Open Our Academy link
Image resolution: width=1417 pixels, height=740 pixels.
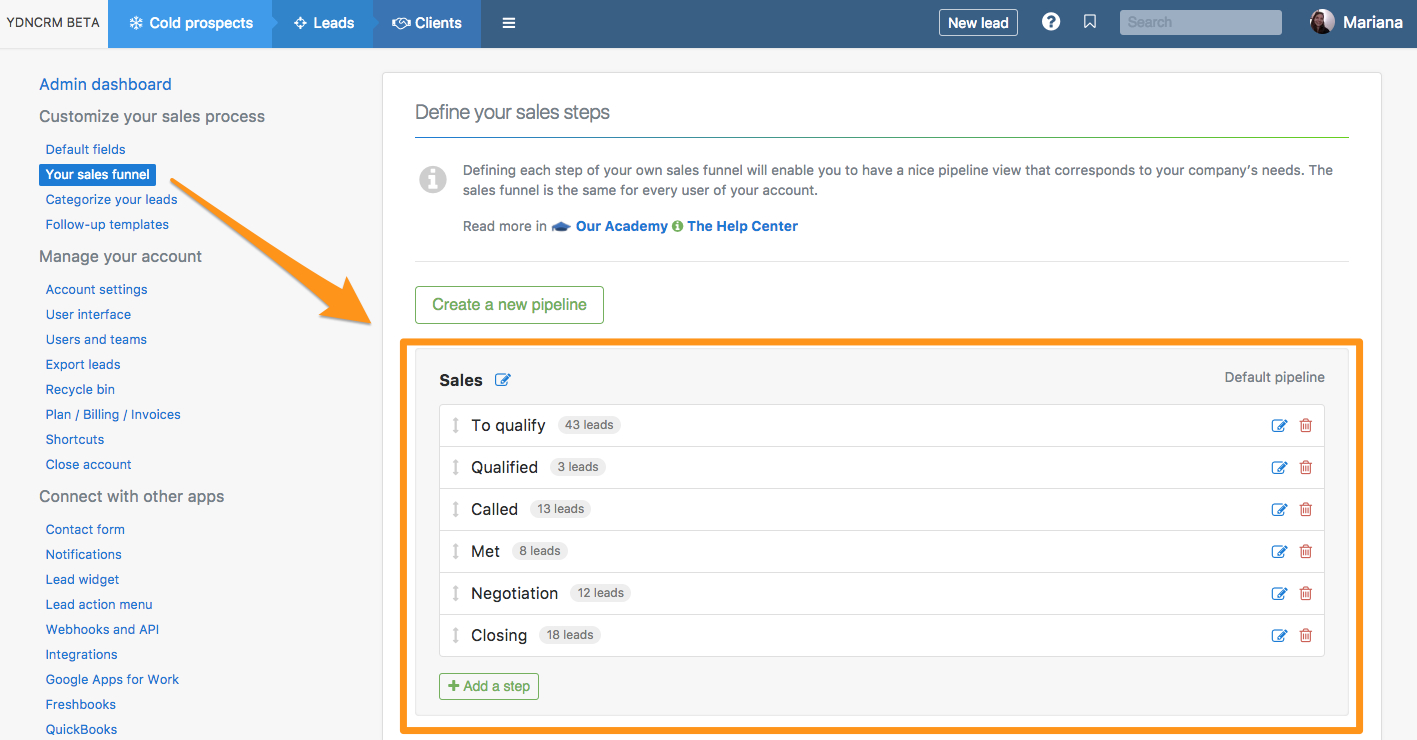(x=620, y=226)
